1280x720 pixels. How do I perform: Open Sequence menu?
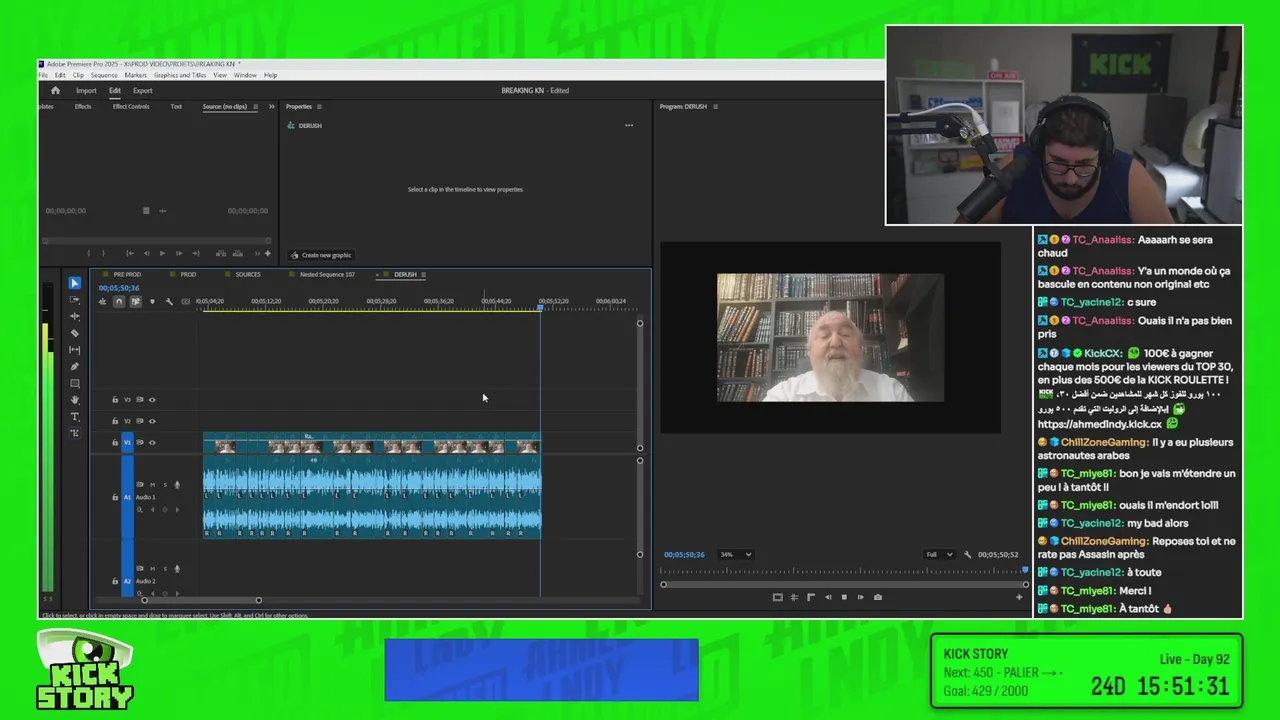click(104, 75)
